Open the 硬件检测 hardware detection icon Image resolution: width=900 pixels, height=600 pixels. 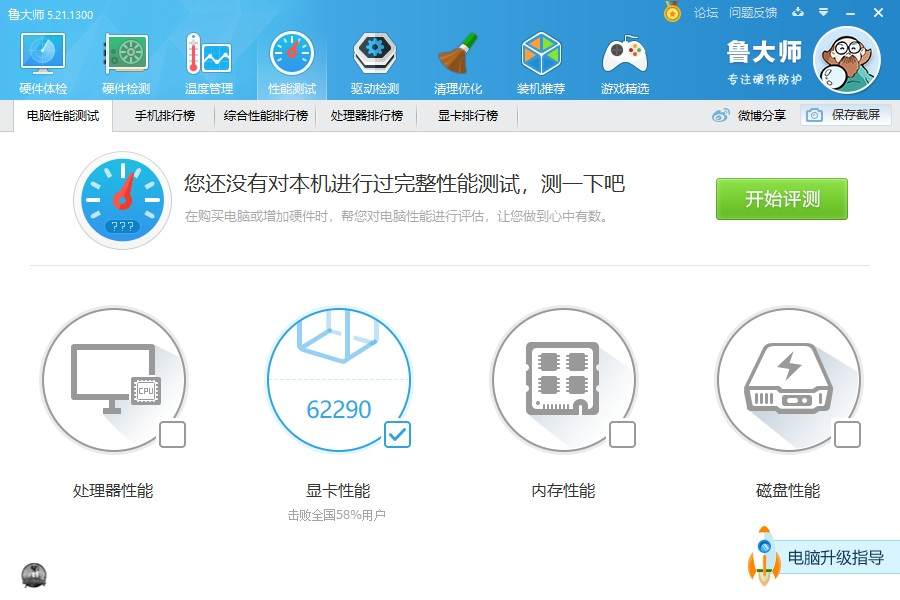(x=126, y=63)
